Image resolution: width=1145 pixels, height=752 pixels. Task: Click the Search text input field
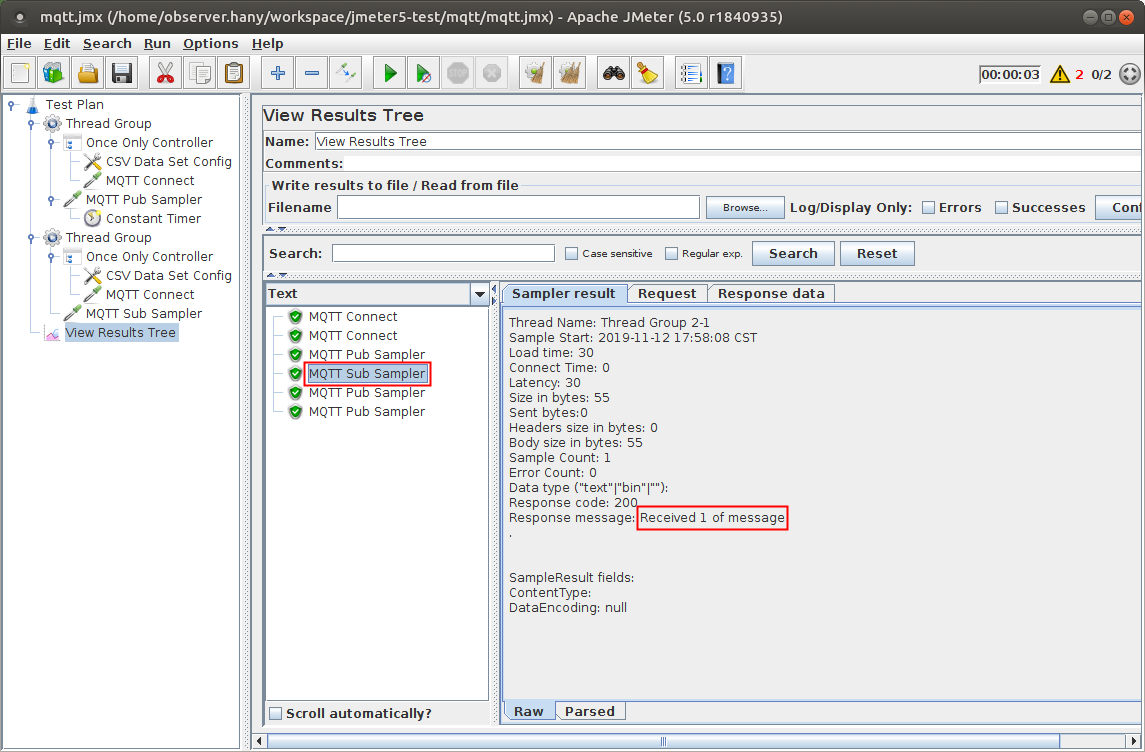click(x=443, y=253)
